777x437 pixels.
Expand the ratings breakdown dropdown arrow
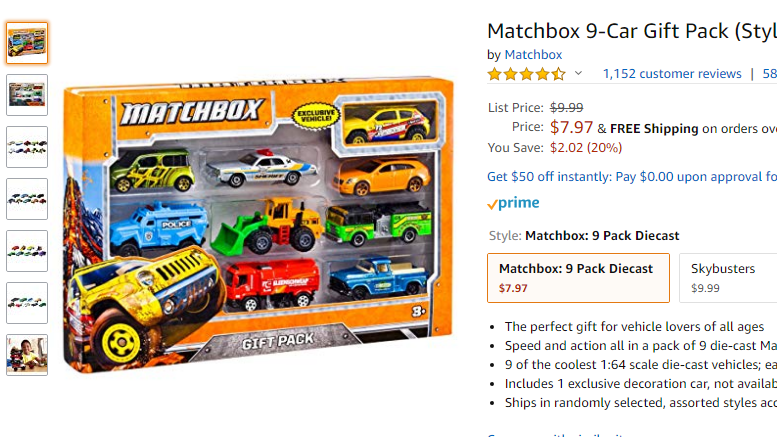tap(578, 73)
